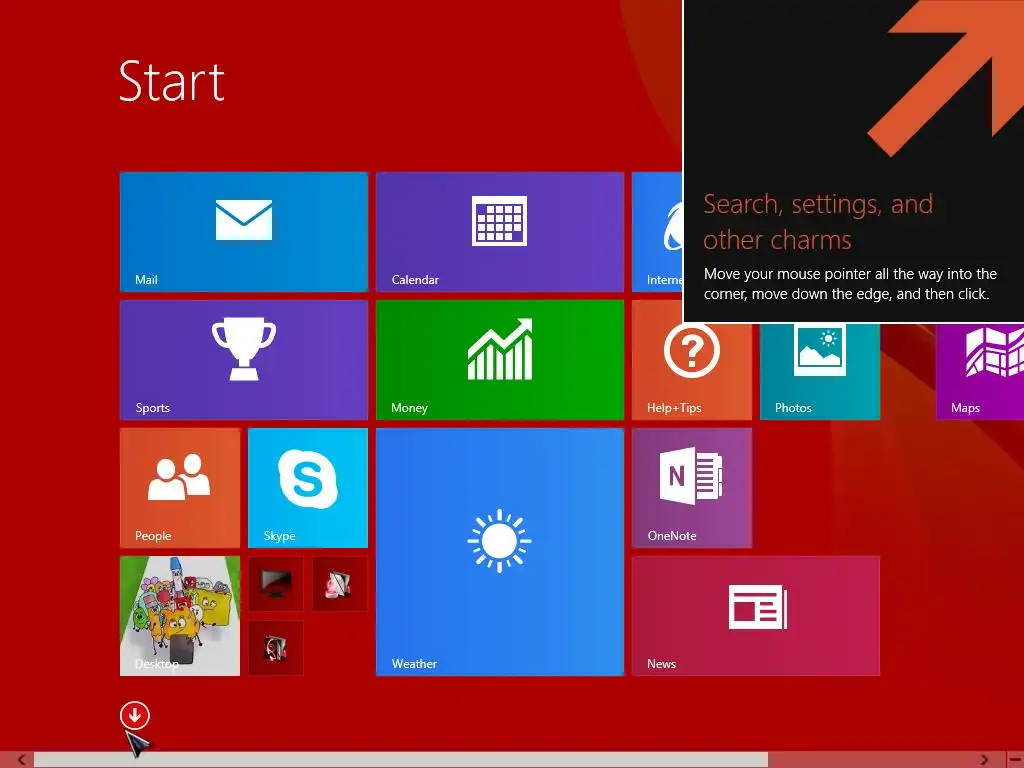Viewport: 1024px width, 768px height.
Task: Click the scrollbar left arrow
Action: (22, 760)
